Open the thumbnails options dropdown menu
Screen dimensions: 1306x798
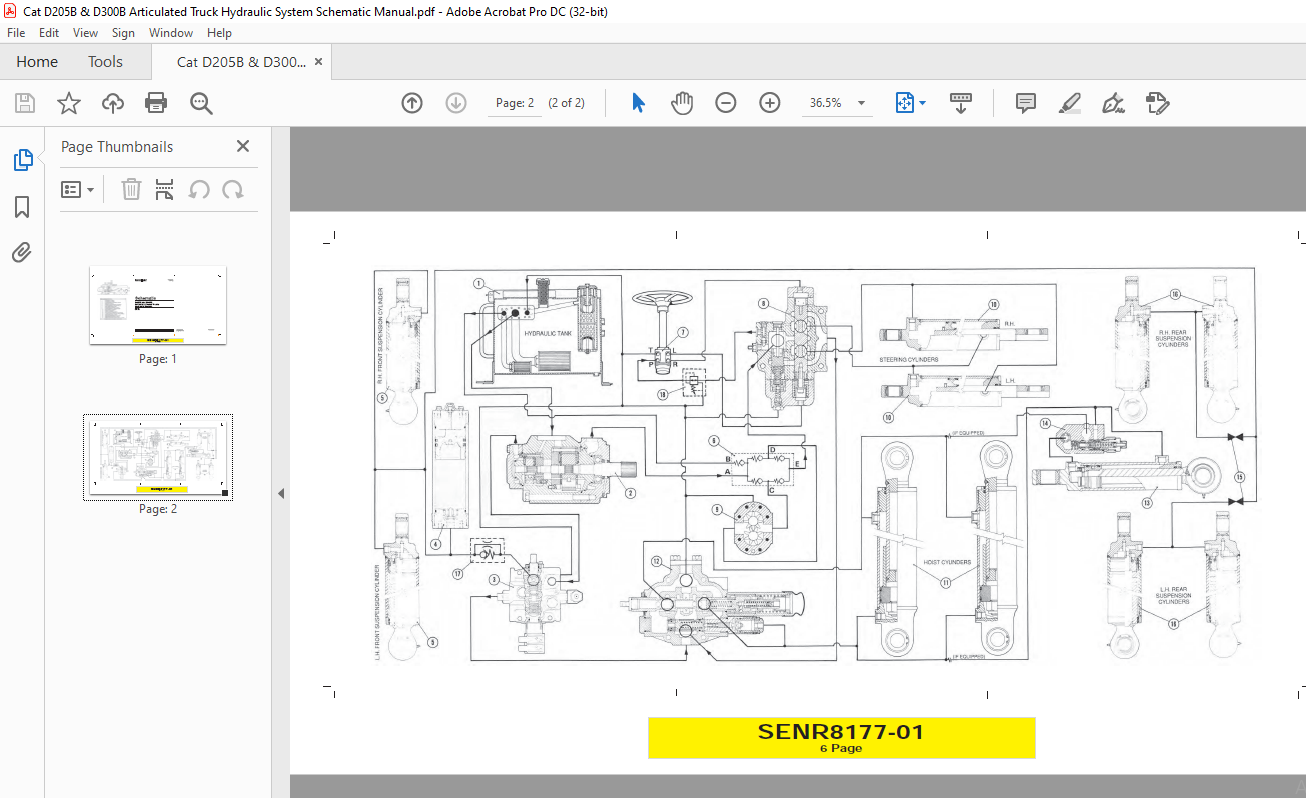click(78, 189)
